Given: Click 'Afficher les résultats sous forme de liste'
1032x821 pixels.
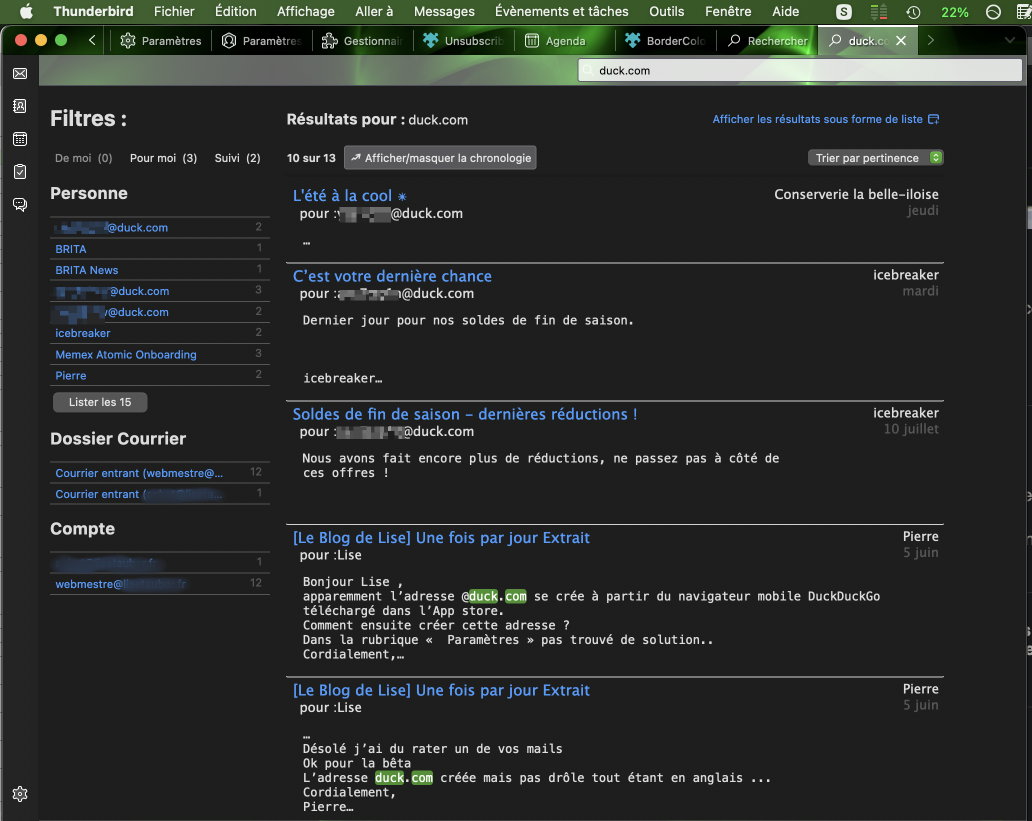Looking at the screenshot, I should 825,119.
